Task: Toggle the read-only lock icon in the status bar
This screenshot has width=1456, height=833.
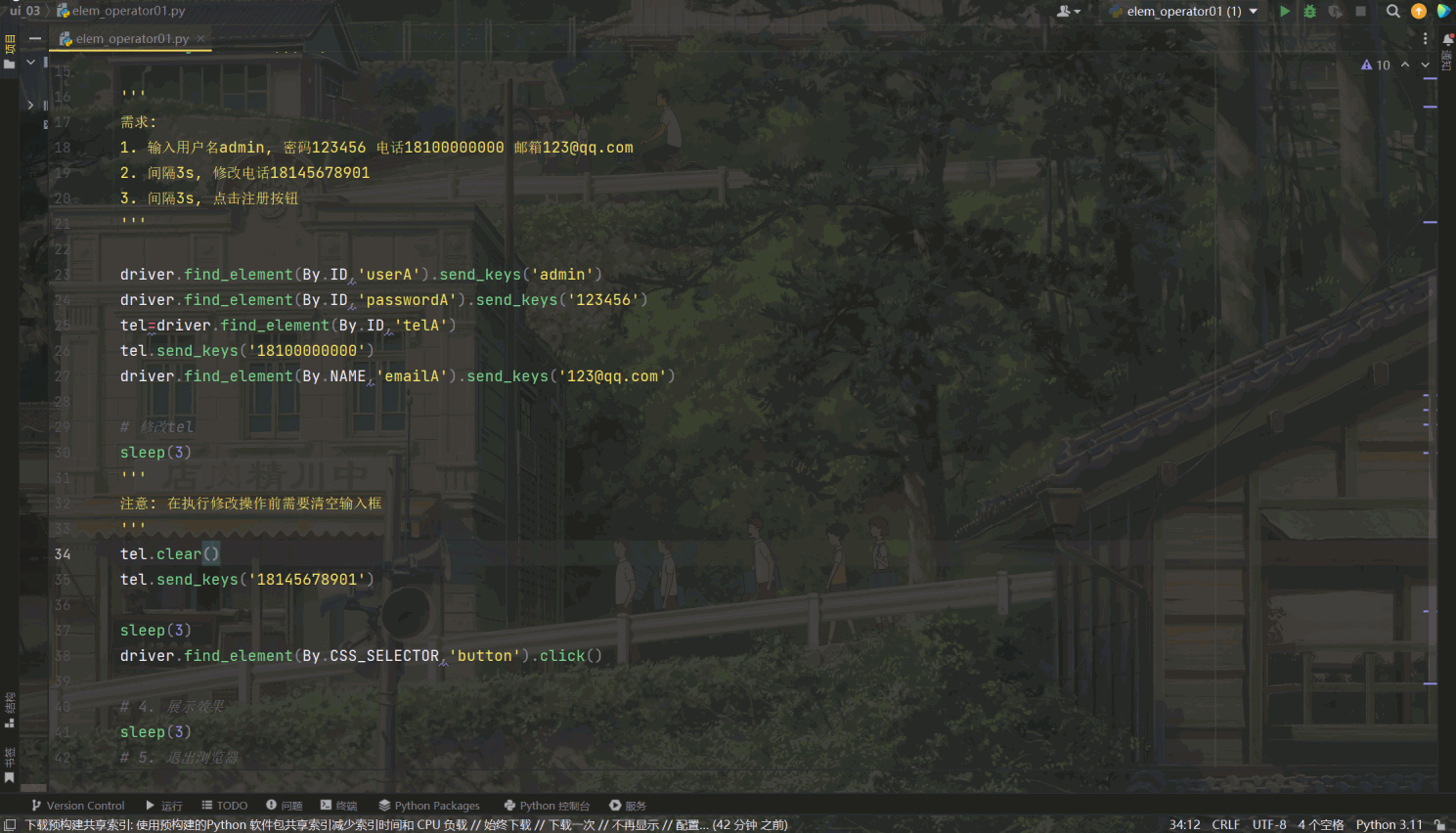Action: 1439,825
